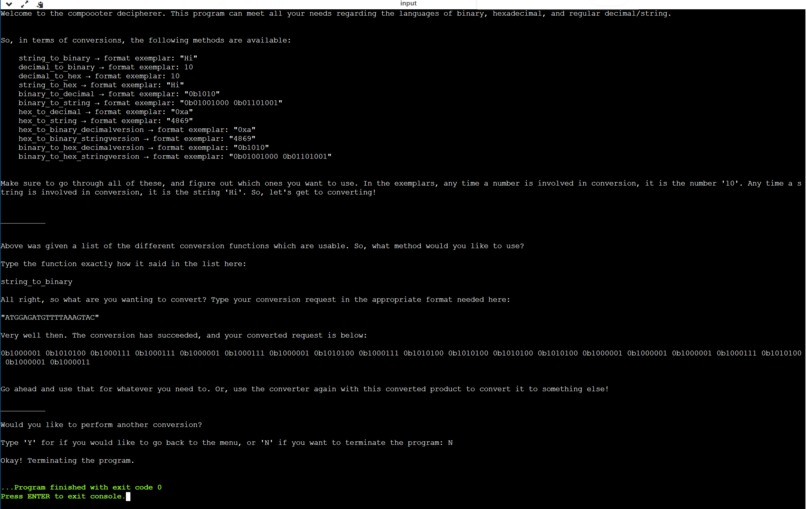The height and width of the screenshot is (509, 806).
Task: Click the first binary value 0b1000001 in output
Action: pos(21,353)
